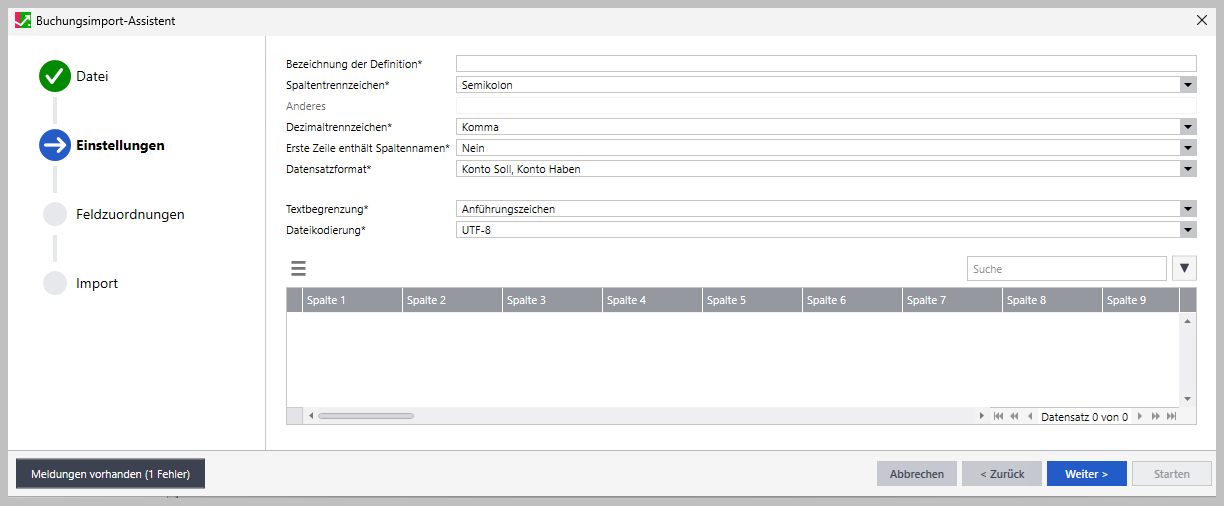The height and width of the screenshot is (506, 1224).
Task: Click the Spalte 5 column header
Action: 752,300
